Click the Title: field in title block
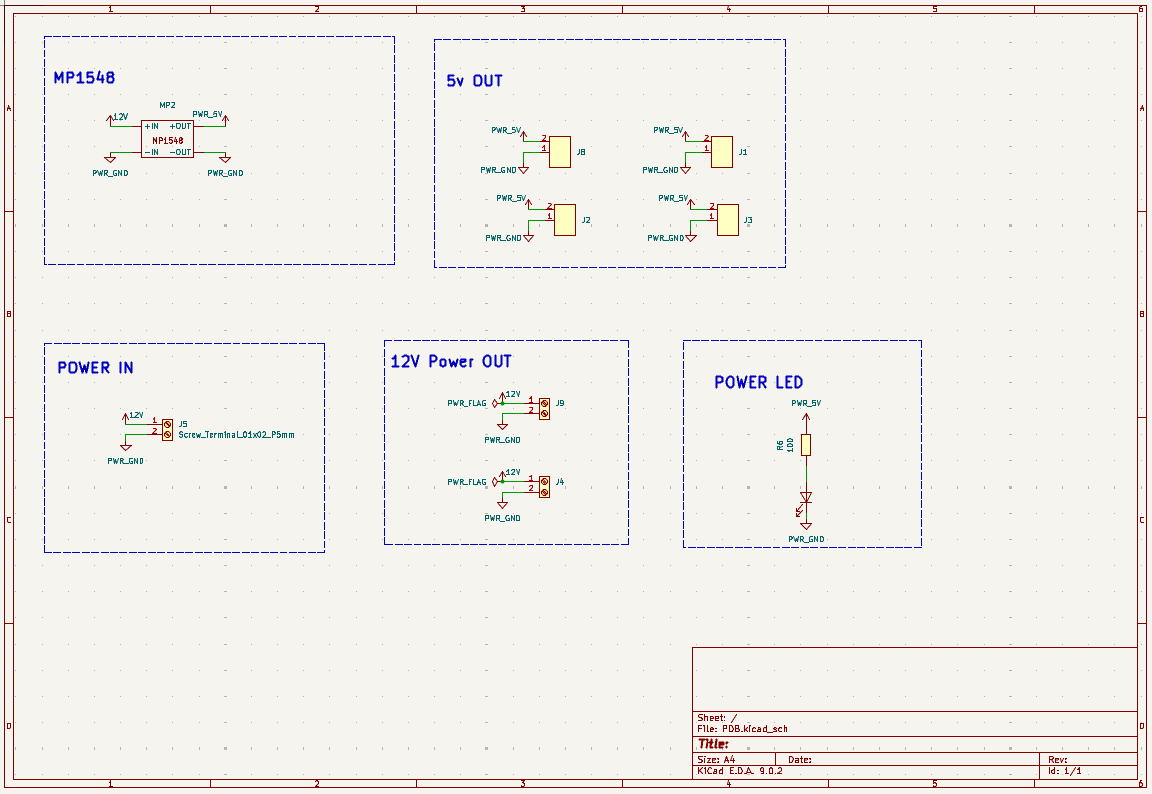Image resolution: width=1152 pixels, height=794 pixels. click(713, 744)
